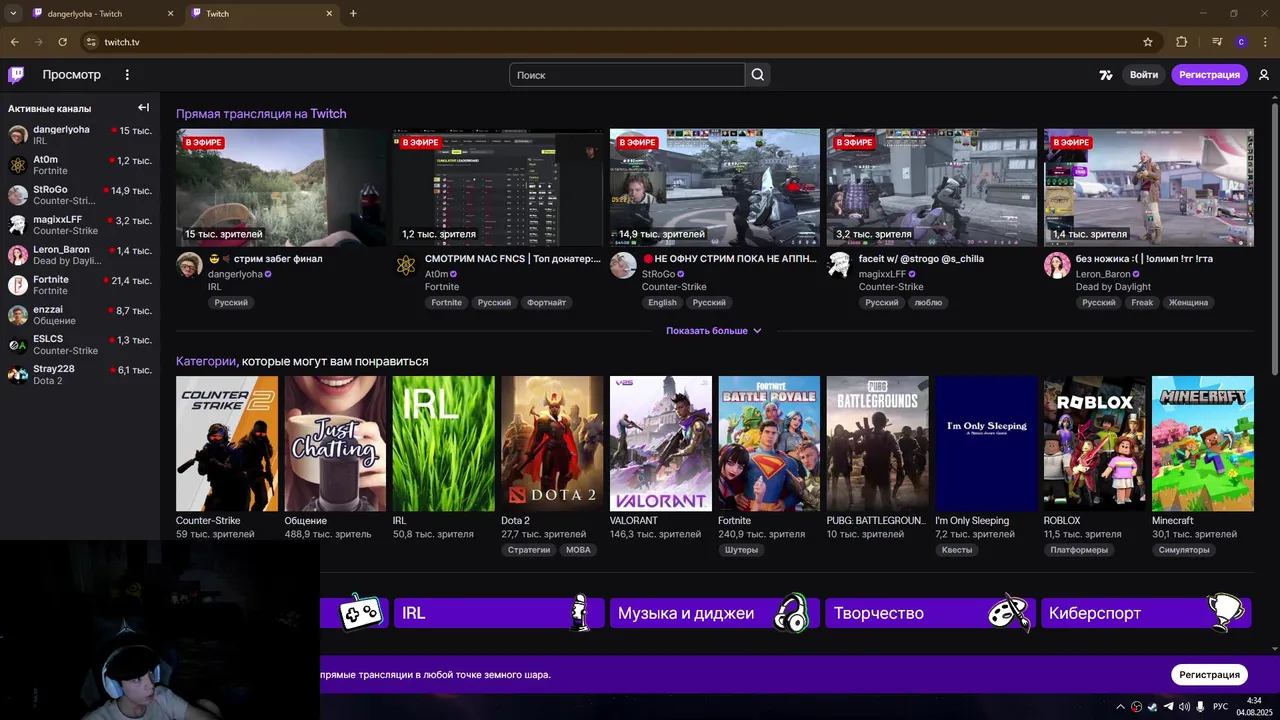The image size is (1280, 720).
Task: Open the Minecraft category cover
Action: pyautogui.click(x=1203, y=444)
